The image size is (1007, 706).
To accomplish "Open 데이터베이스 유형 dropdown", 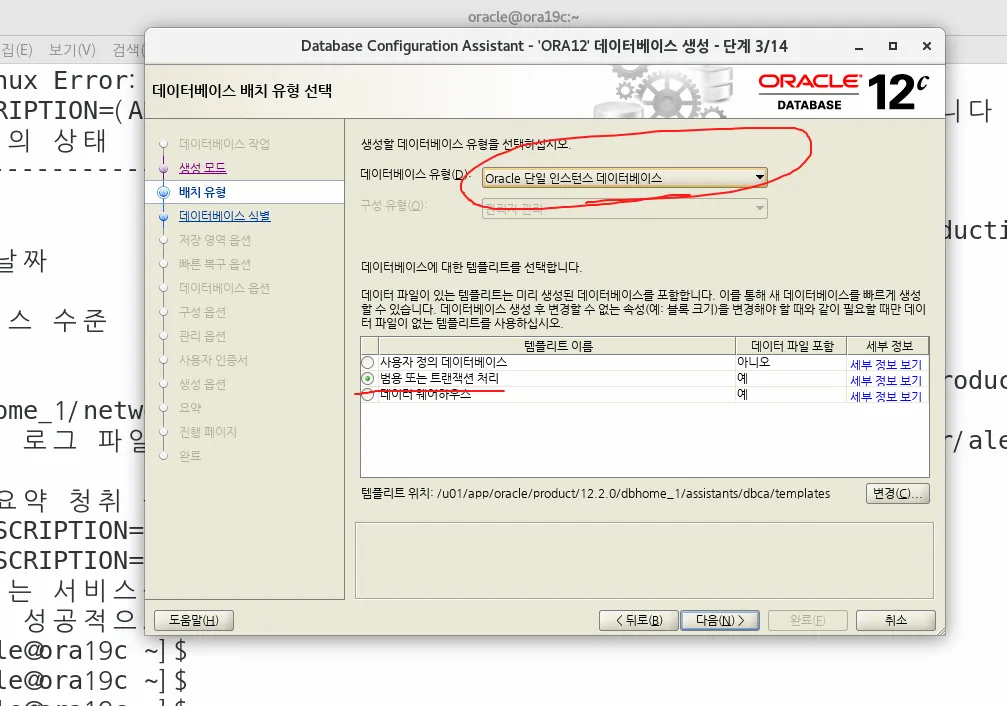I will point(624,177).
